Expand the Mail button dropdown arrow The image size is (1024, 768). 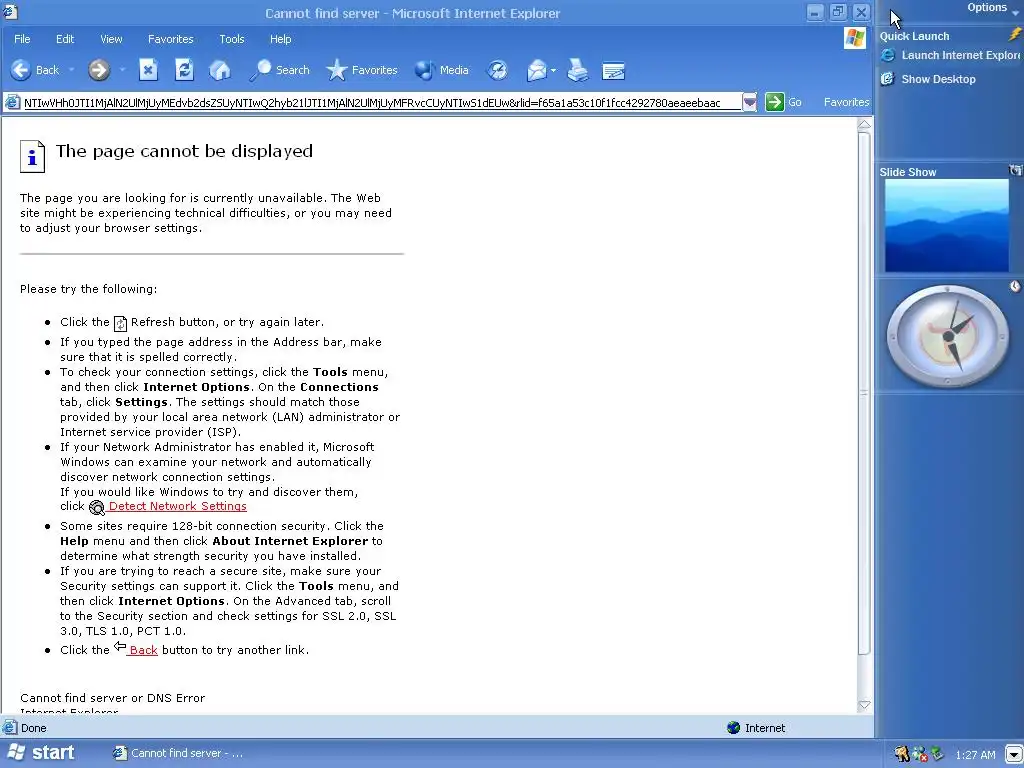click(553, 70)
